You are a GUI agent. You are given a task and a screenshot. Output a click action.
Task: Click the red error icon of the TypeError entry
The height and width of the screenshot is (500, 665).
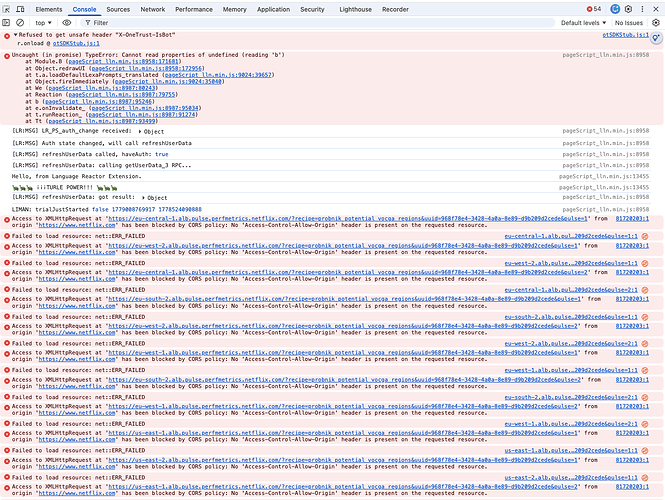tap(7, 56)
